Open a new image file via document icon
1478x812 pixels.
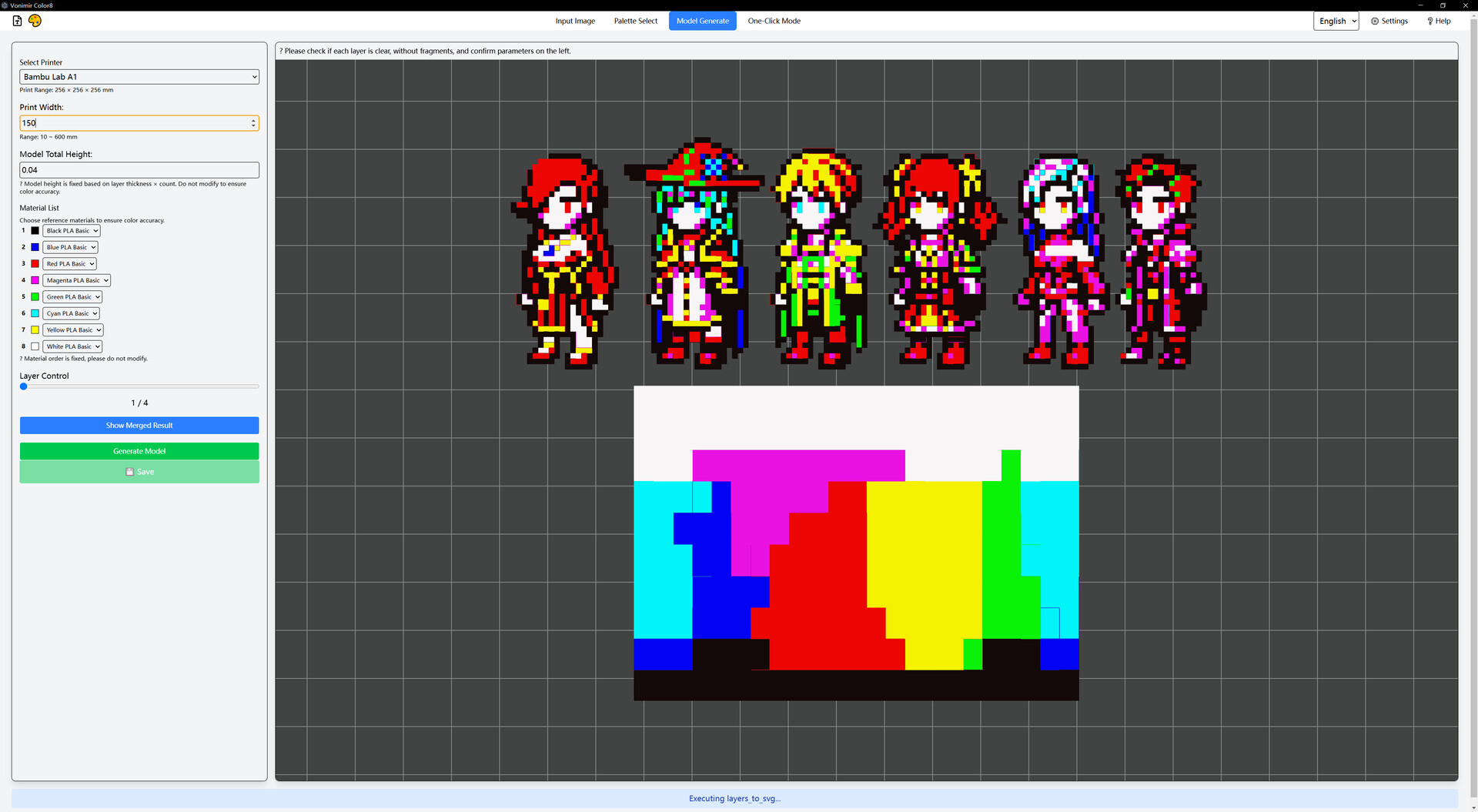[16, 21]
